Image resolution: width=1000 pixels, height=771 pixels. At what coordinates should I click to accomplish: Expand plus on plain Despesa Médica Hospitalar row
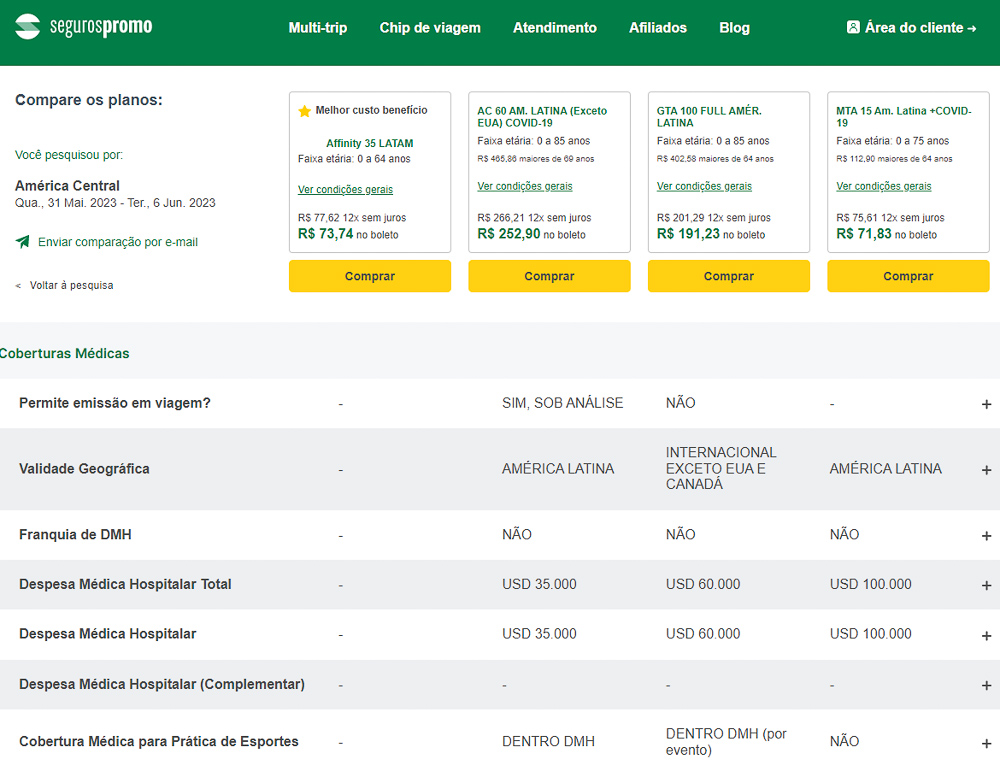pos(986,636)
